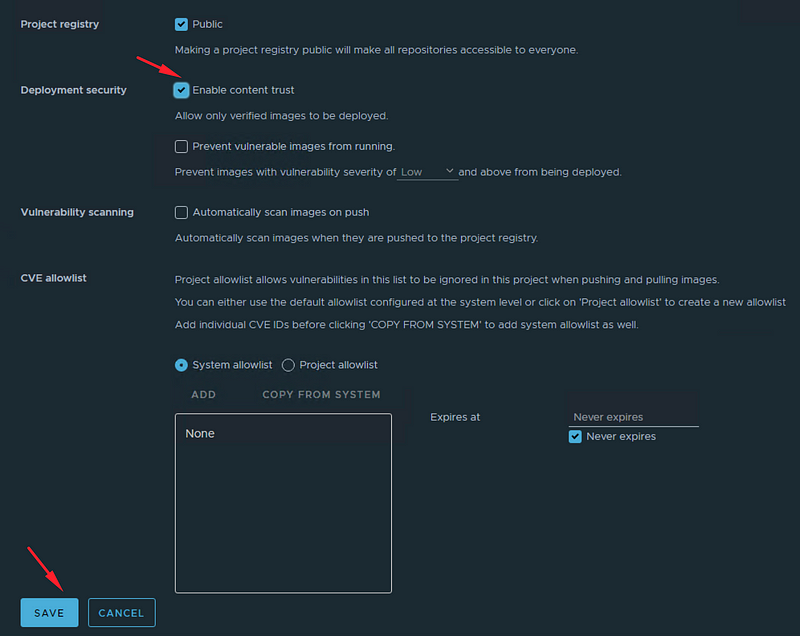Image resolution: width=800 pixels, height=636 pixels.
Task: Click the chevron arrow of severity selector
Action: tap(449, 171)
